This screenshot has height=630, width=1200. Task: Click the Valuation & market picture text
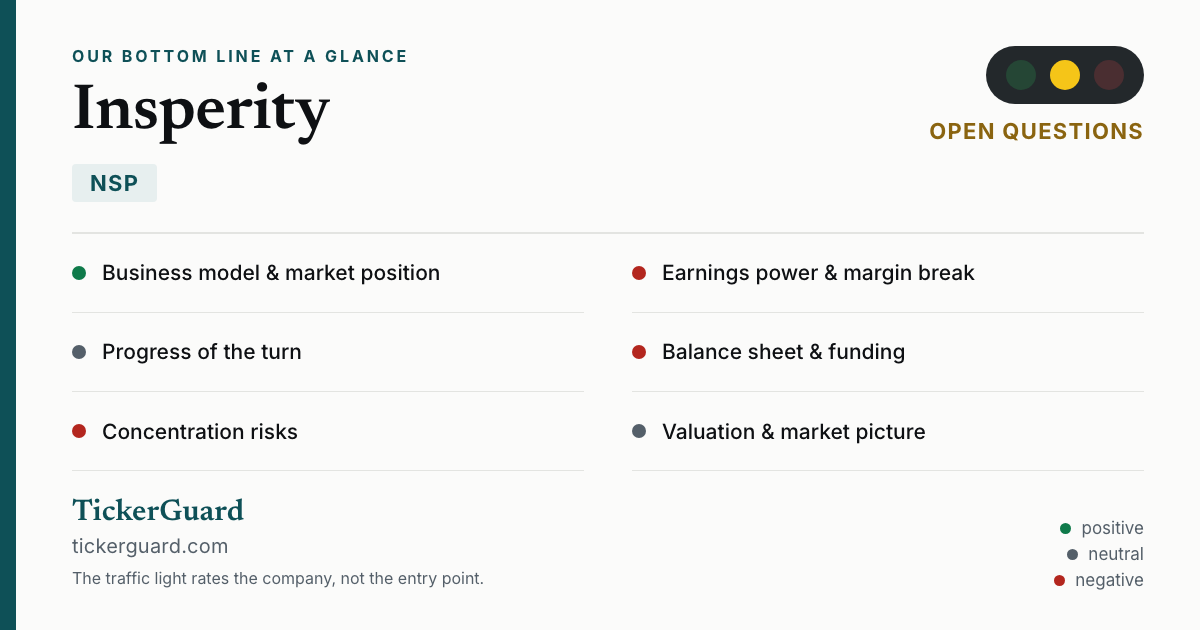(794, 432)
